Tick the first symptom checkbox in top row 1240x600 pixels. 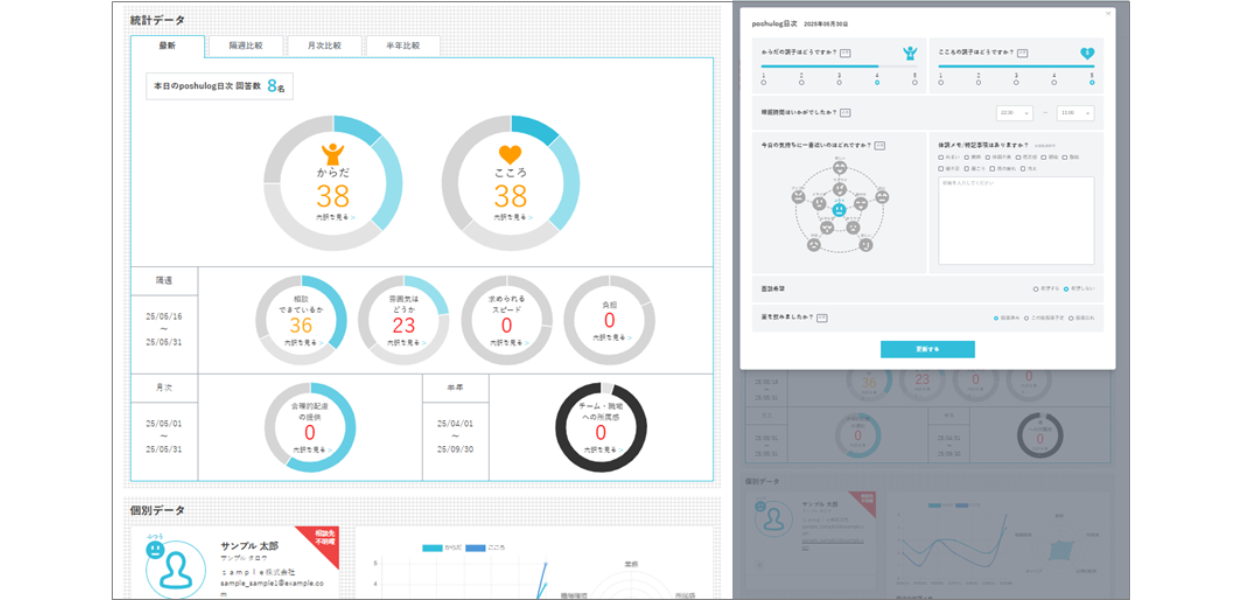[x=941, y=157]
